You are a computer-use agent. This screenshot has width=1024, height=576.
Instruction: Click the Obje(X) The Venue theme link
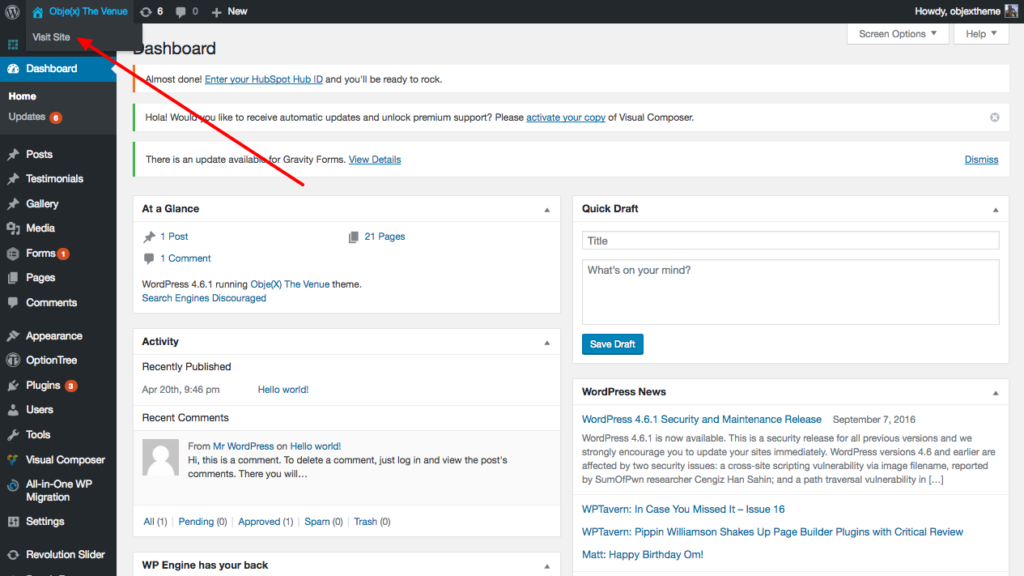pyautogui.click(x=290, y=284)
